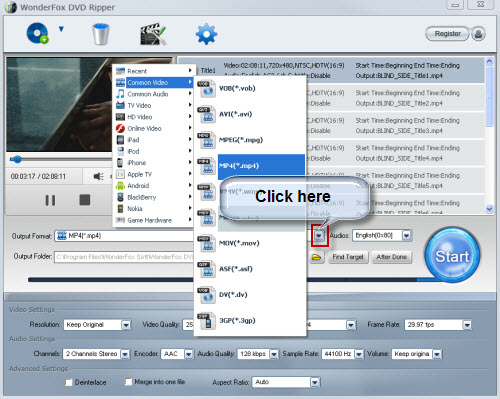Click the playback position slider handle

17,159
